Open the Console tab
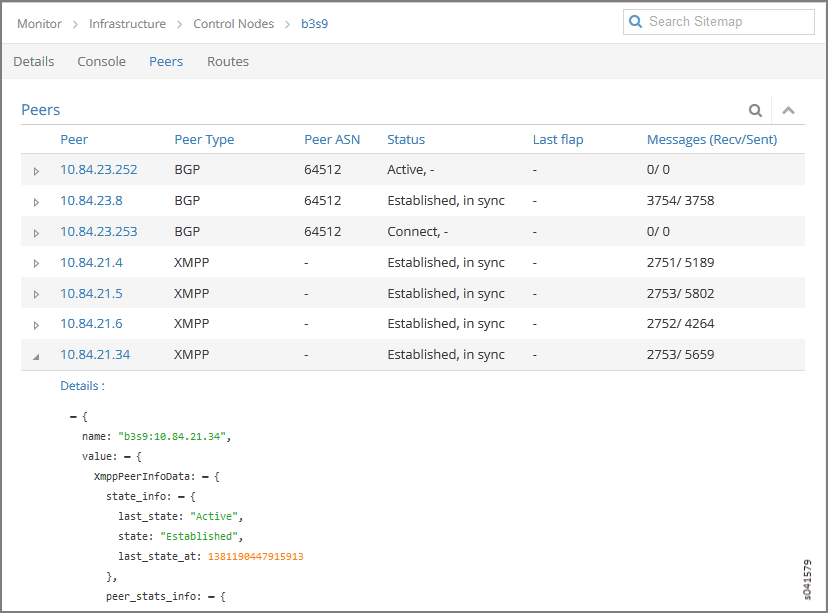The height and width of the screenshot is (613, 828). (102, 62)
